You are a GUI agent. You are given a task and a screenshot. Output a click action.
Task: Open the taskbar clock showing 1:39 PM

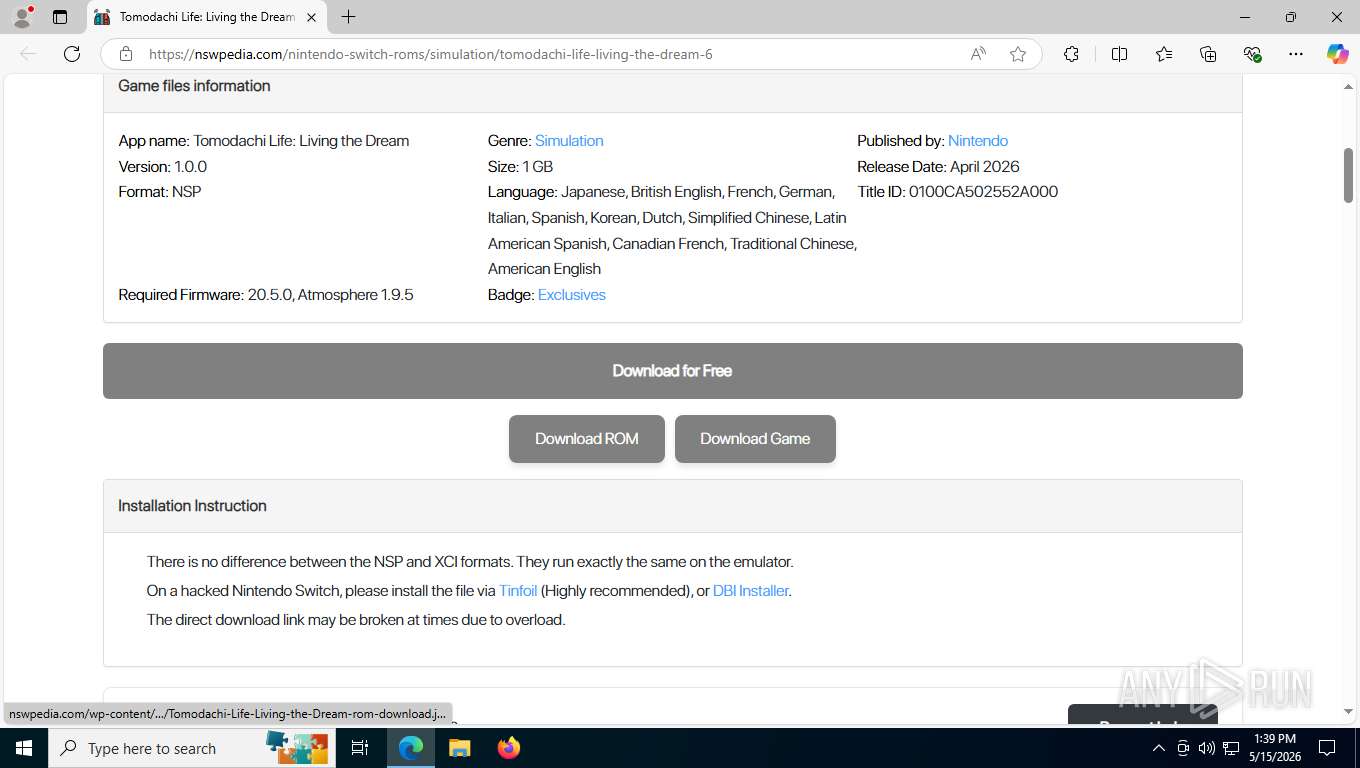click(1274, 748)
